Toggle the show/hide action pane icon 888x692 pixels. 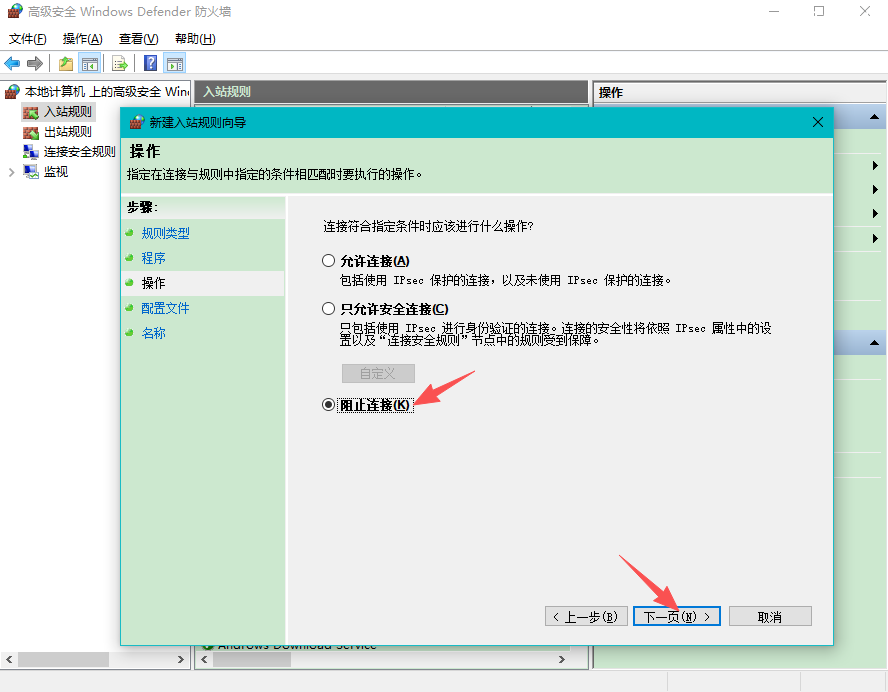click(x=173, y=62)
